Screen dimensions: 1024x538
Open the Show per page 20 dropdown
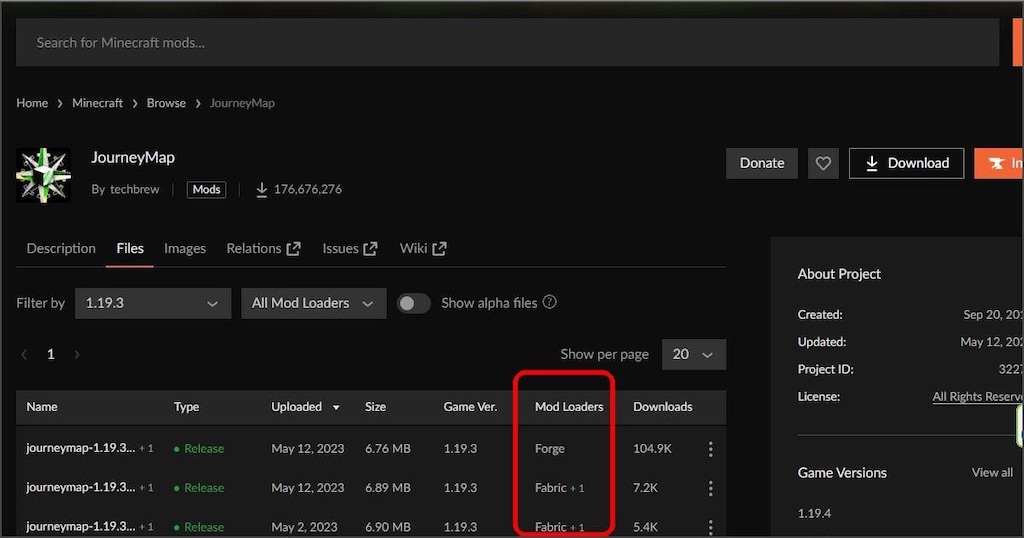[x=694, y=355]
